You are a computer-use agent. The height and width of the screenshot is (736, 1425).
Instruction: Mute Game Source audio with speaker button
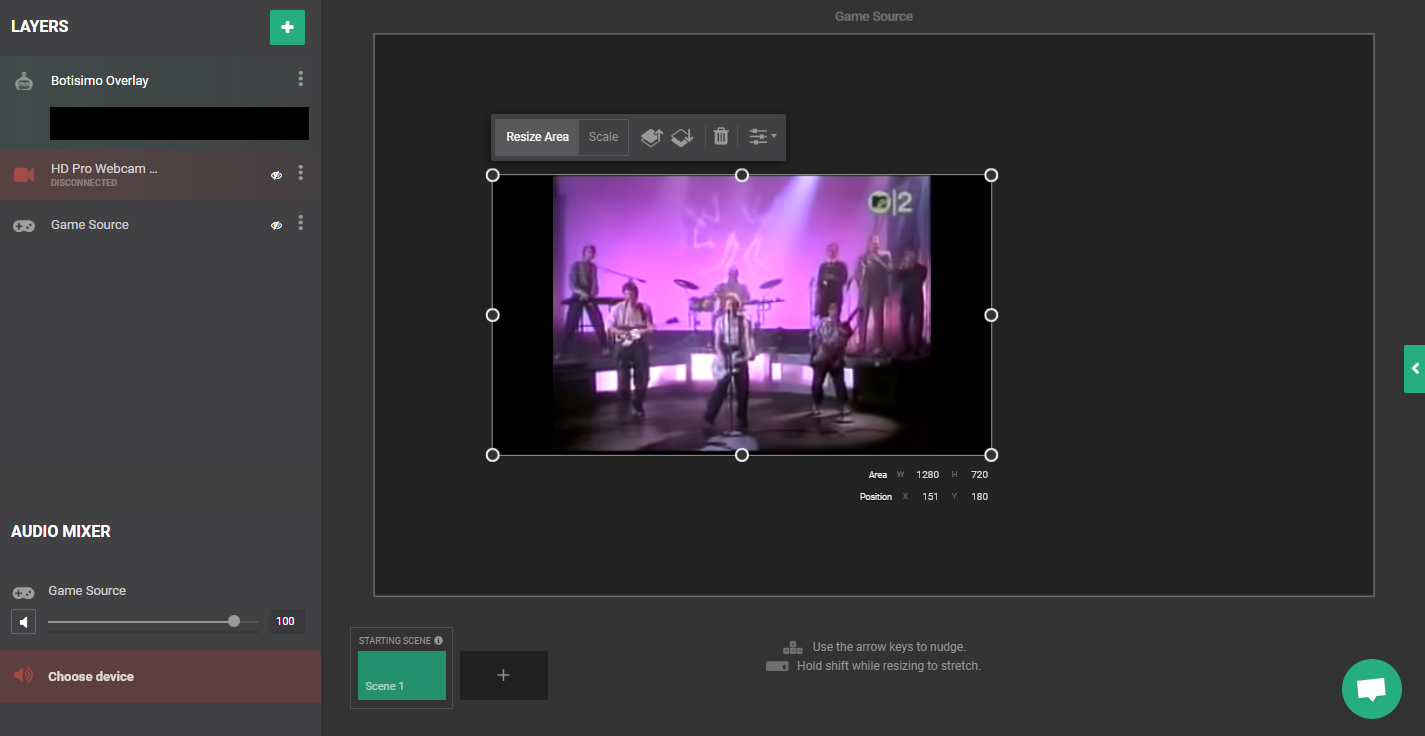click(23, 622)
